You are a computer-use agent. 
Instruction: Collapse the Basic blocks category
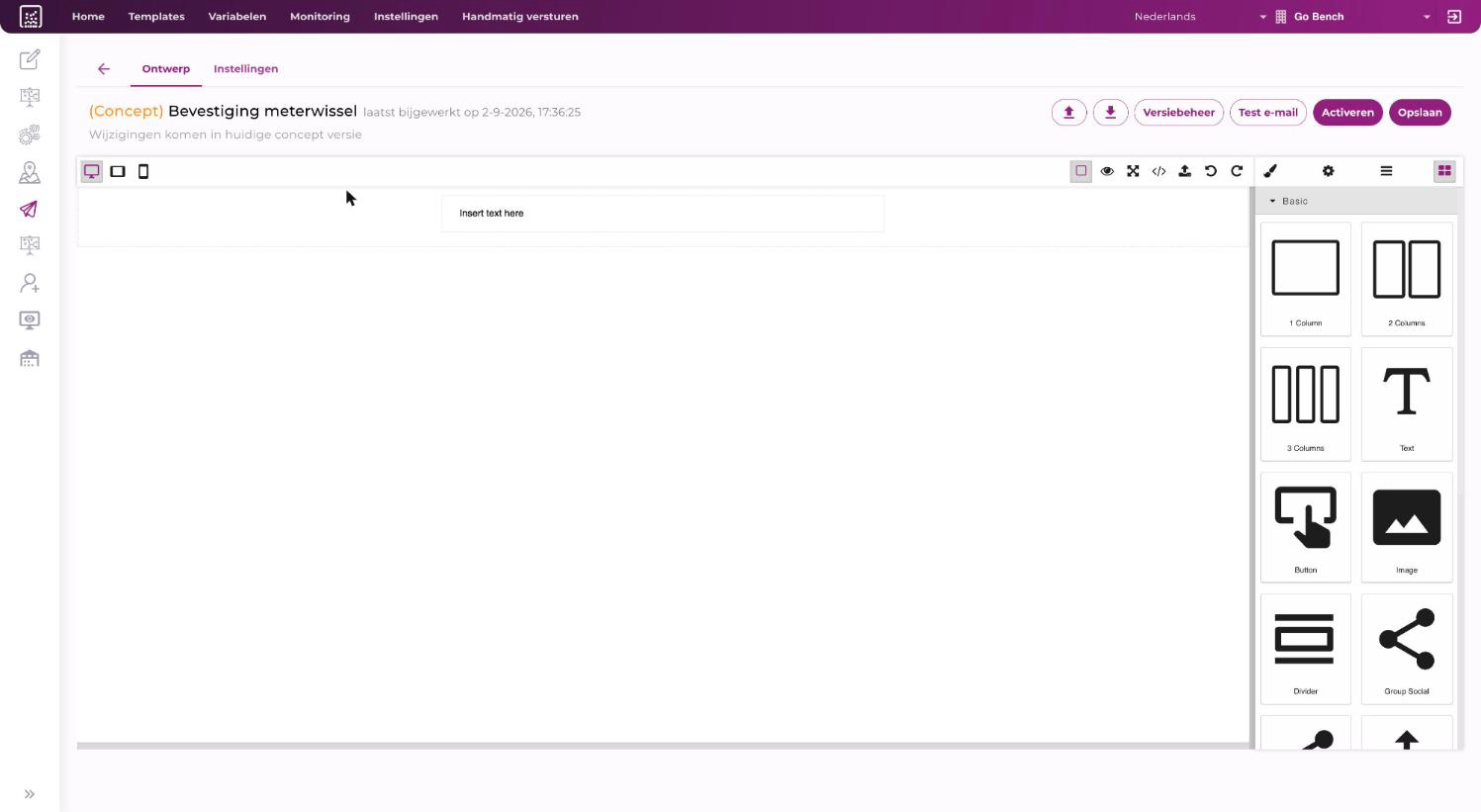point(1357,201)
